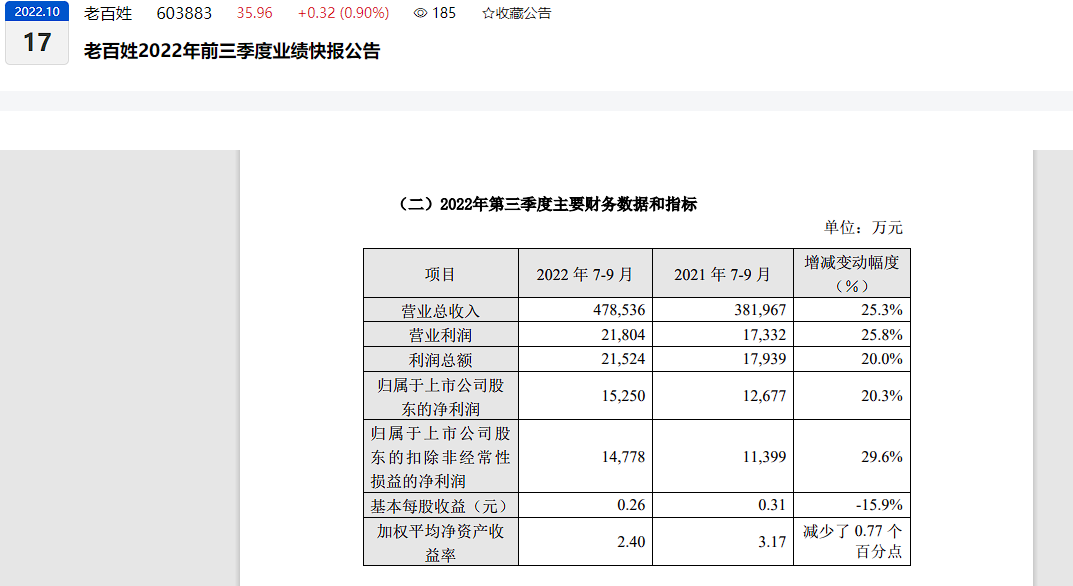The height and width of the screenshot is (586, 1073).
Task: Click the row label 归属于上市公司股东的净利润
Action: [440, 397]
